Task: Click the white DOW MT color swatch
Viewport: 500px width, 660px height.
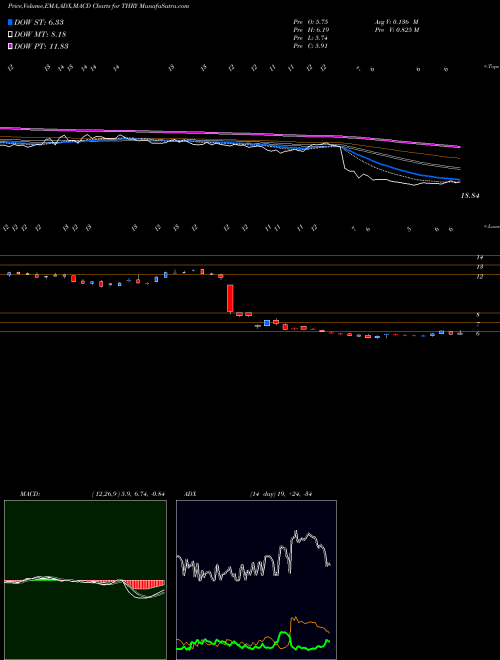Action: click(10, 35)
